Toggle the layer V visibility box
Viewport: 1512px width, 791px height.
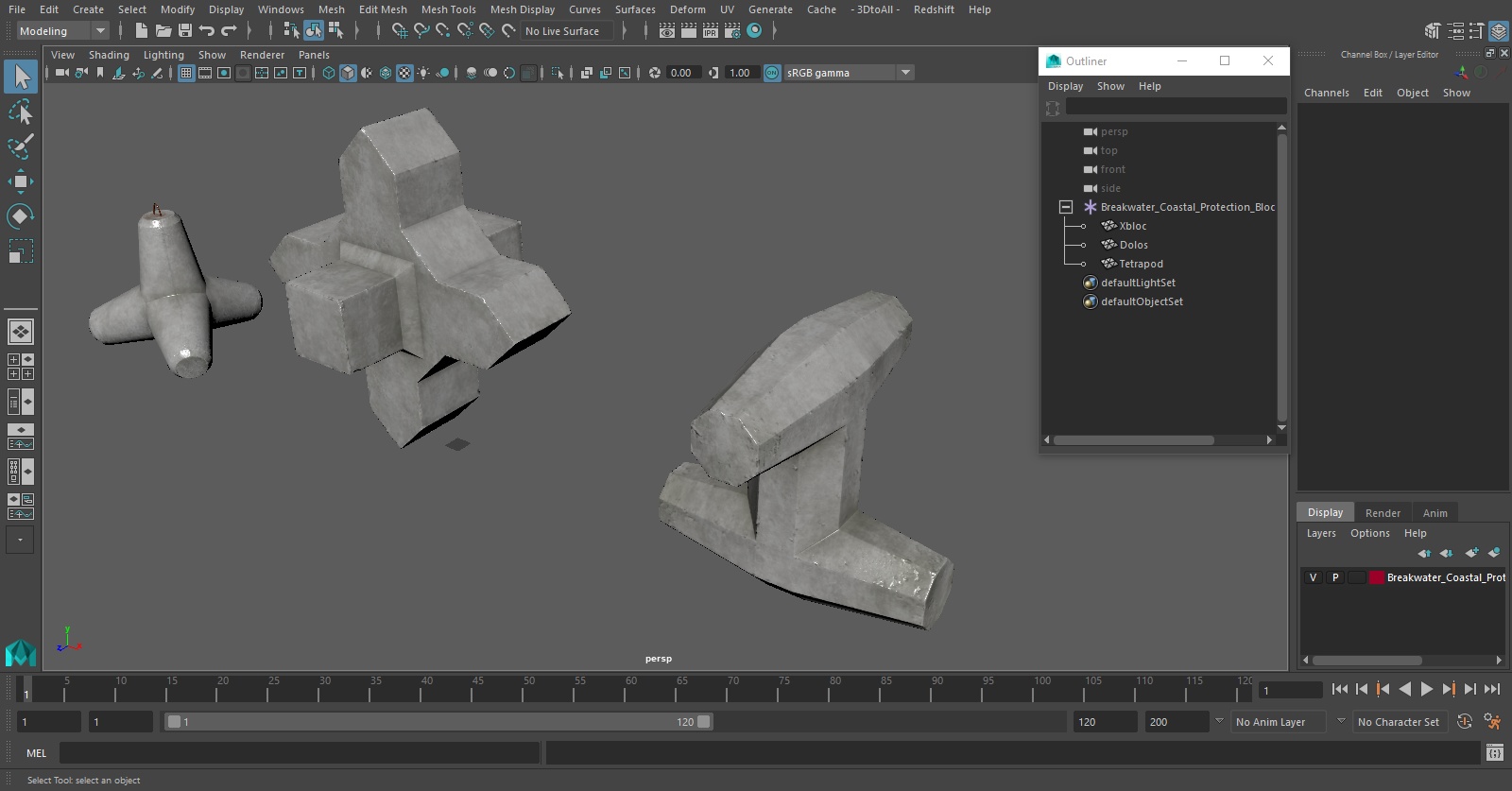1313,577
